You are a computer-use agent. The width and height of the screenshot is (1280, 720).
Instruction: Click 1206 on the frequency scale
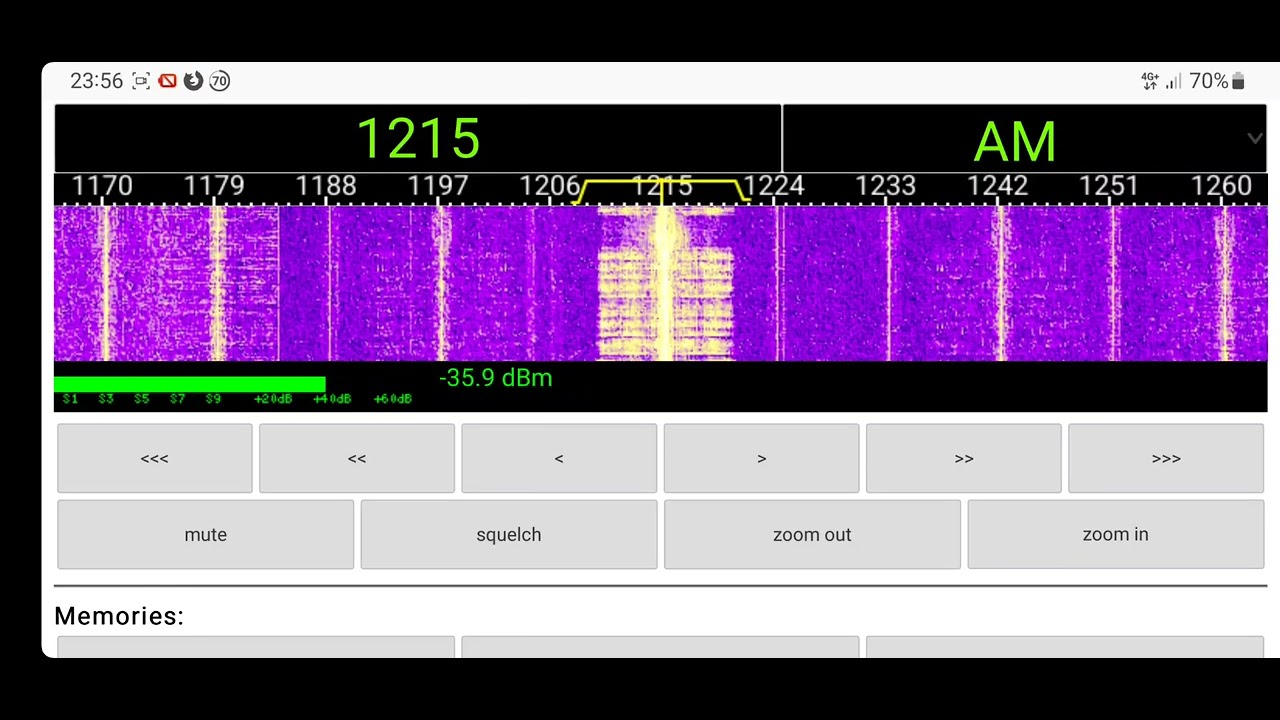tap(550, 187)
